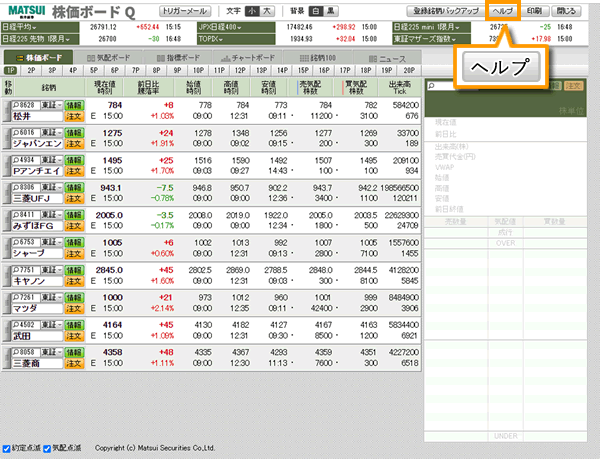Image resolution: width=600 pixels, height=459 pixels.
Task: Open the 注文 icon for 三菱UFJ
Action: click(x=74, y=199)
